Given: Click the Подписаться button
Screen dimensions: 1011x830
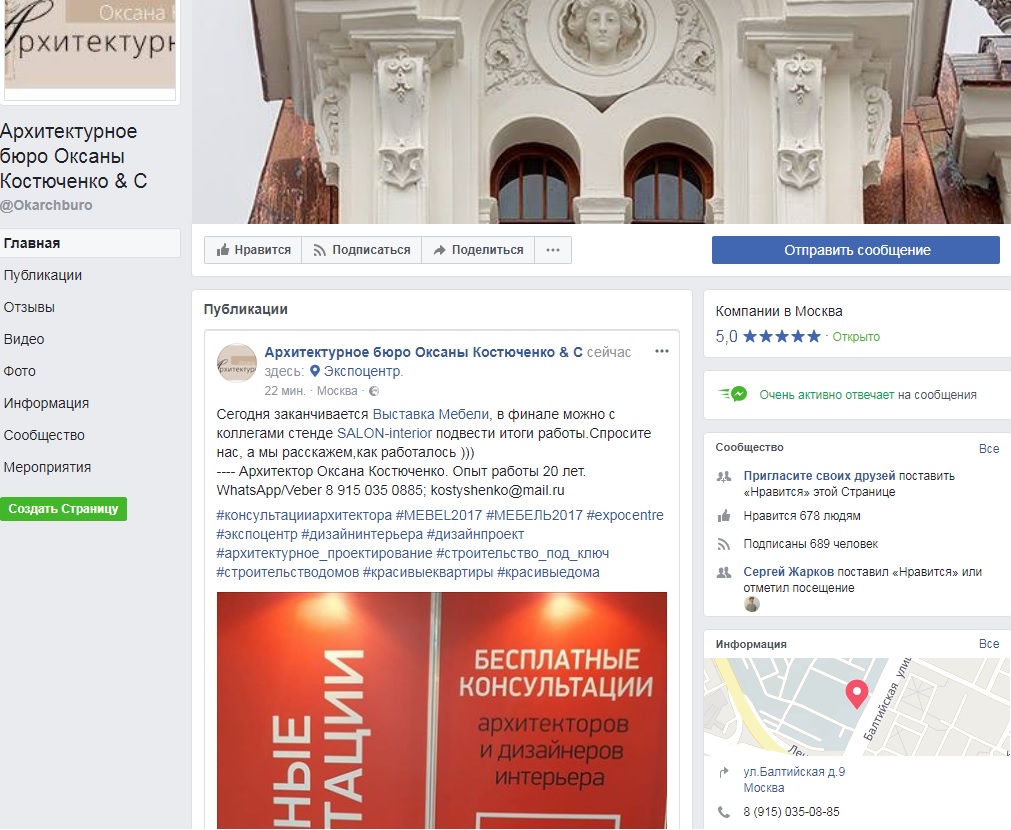Looking at the screenshot, I should 362,250.
